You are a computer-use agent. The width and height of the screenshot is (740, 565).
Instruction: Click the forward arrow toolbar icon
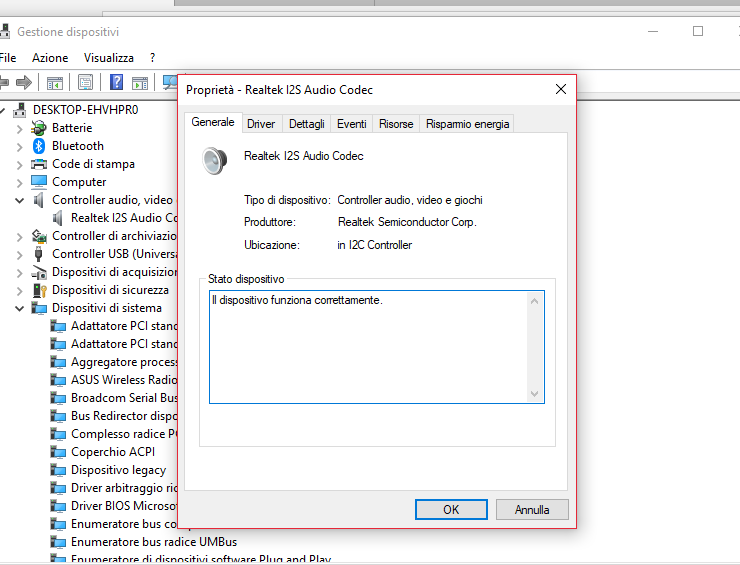(24, 83)
